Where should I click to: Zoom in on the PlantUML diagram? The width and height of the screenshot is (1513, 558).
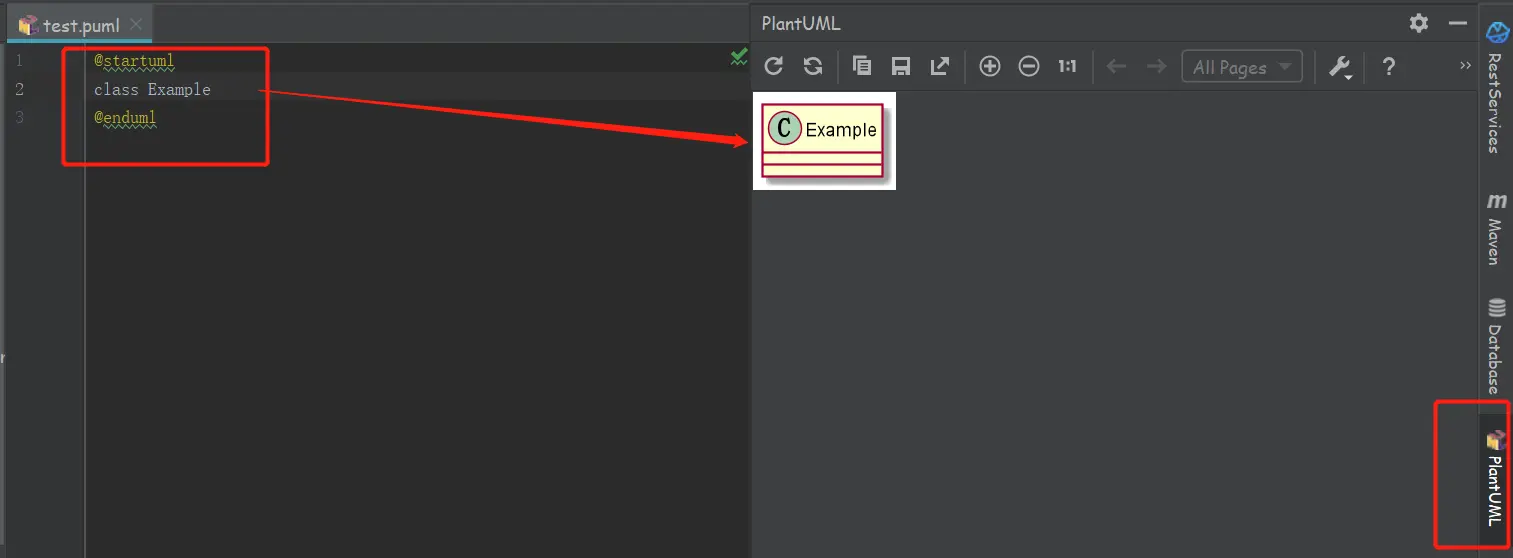pos(989,67)
